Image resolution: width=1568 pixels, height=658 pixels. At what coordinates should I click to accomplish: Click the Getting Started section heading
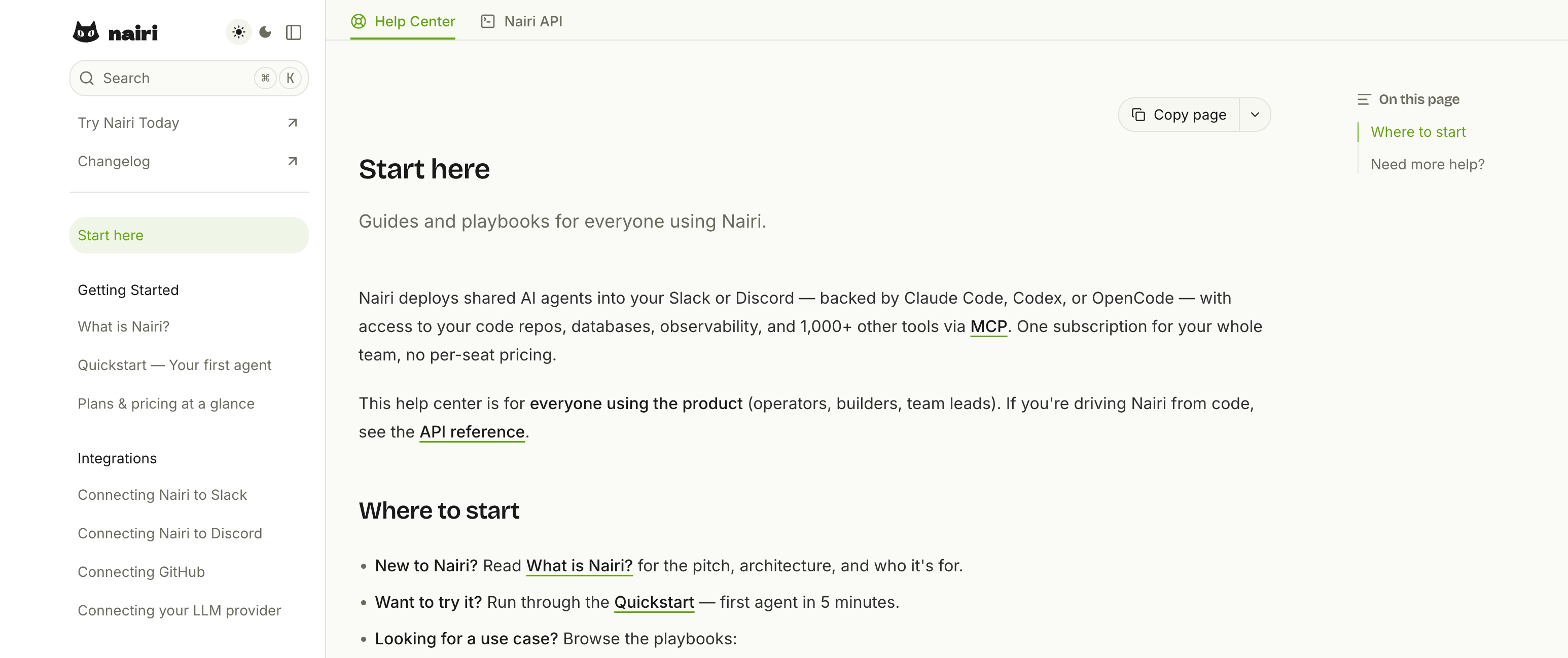pos(128,290)
